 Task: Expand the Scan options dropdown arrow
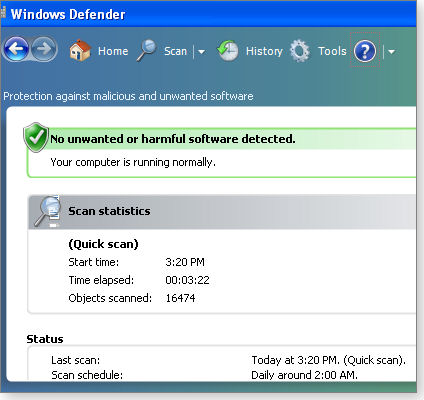(x=201, y=52)
